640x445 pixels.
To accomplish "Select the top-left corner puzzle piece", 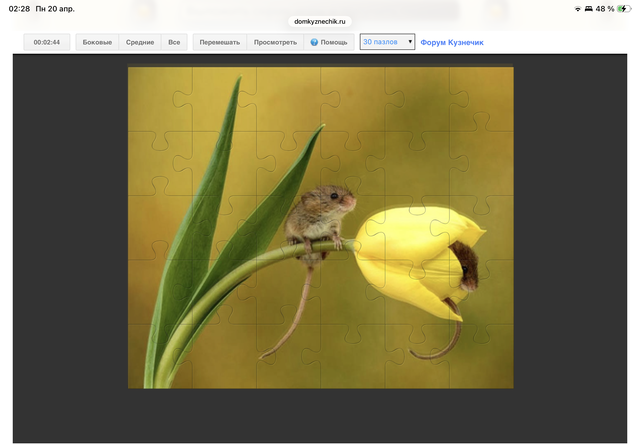I will [158, 98].
